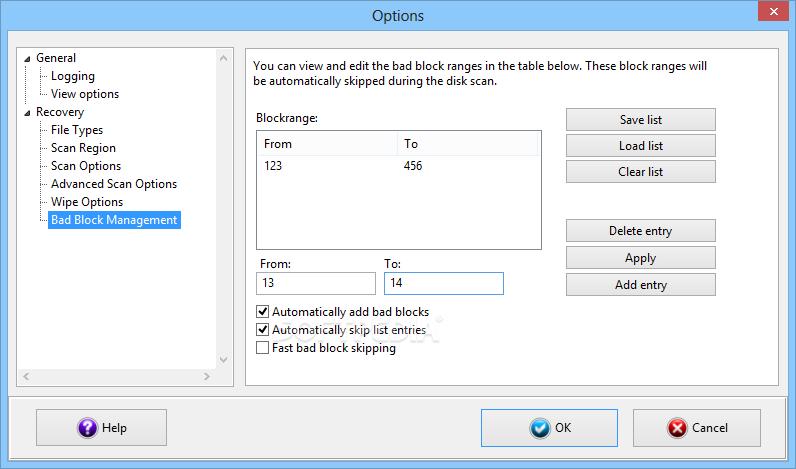
Task: Click the tree scroll up arrow
Action: coord(223,58)
